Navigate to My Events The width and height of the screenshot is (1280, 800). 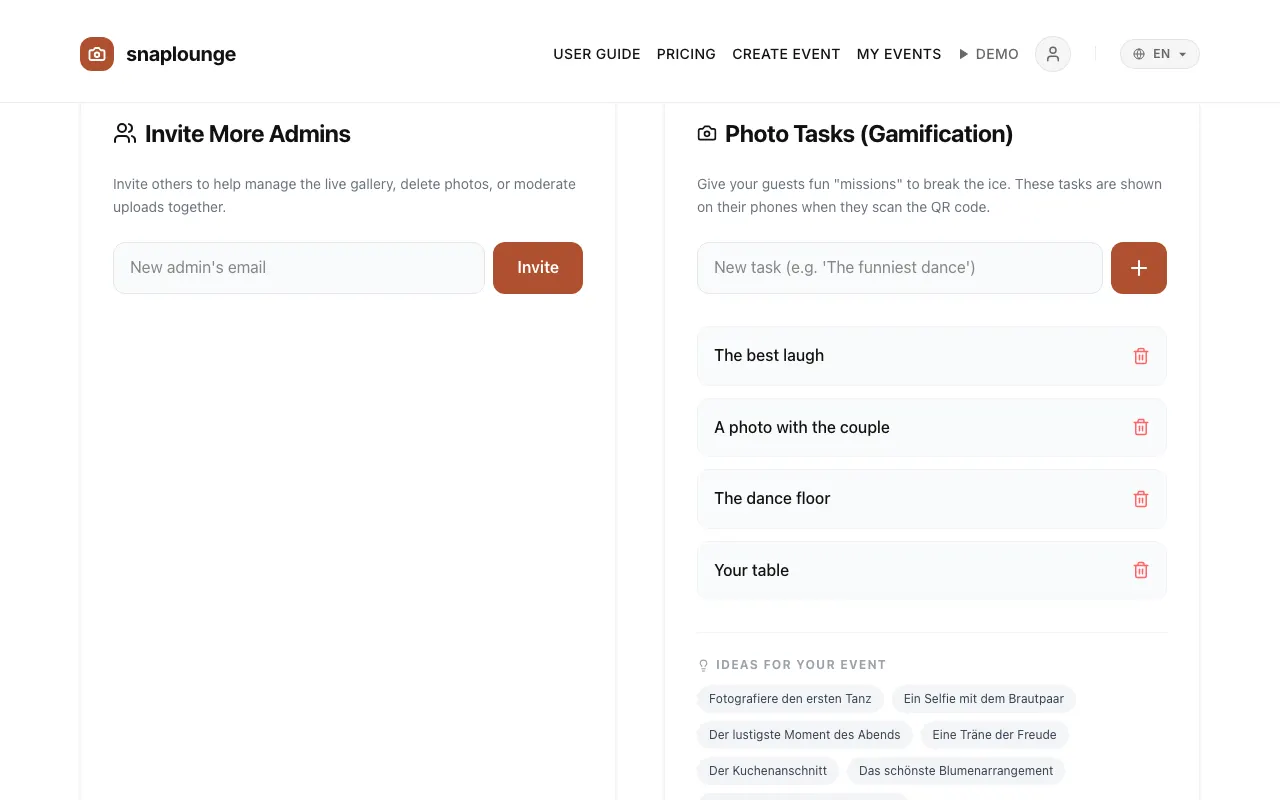click(x=899, y=54)
